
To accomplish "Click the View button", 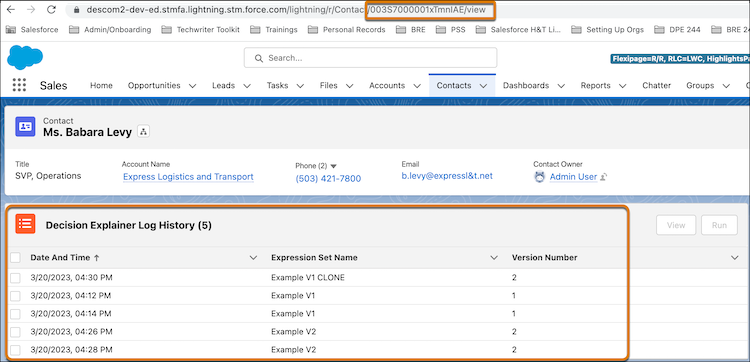I will pyautogui.click(x=676, y=225).
